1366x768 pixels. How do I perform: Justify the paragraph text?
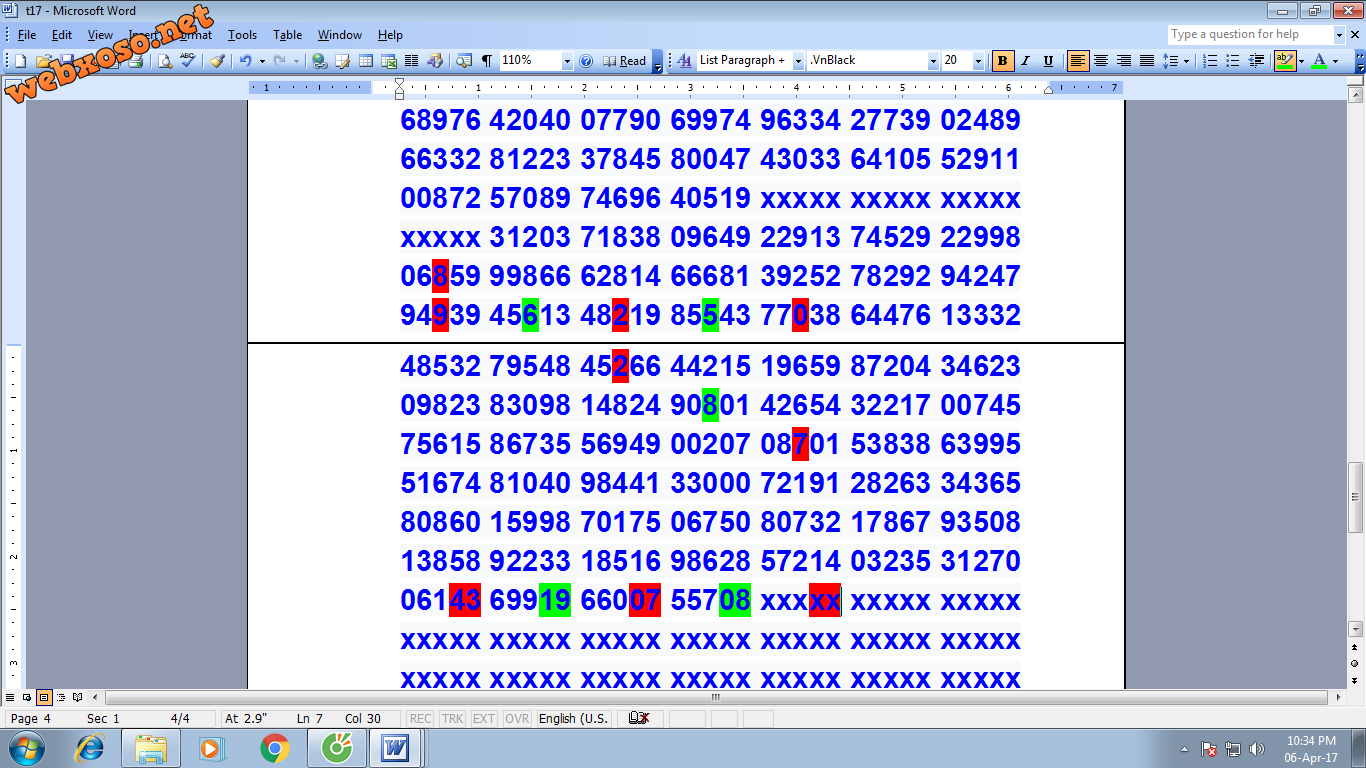point(1147,61)
